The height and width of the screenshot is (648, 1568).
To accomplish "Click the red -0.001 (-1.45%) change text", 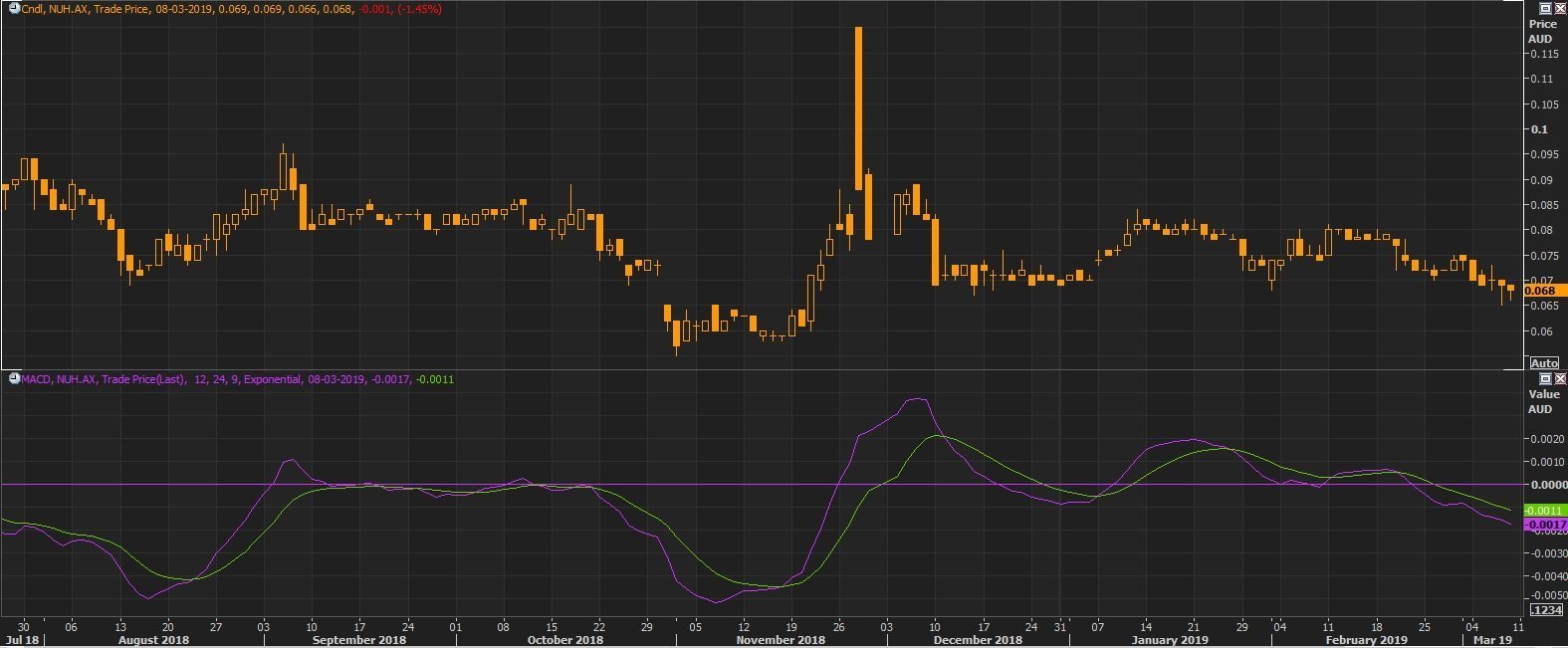I will click(402, 9).
